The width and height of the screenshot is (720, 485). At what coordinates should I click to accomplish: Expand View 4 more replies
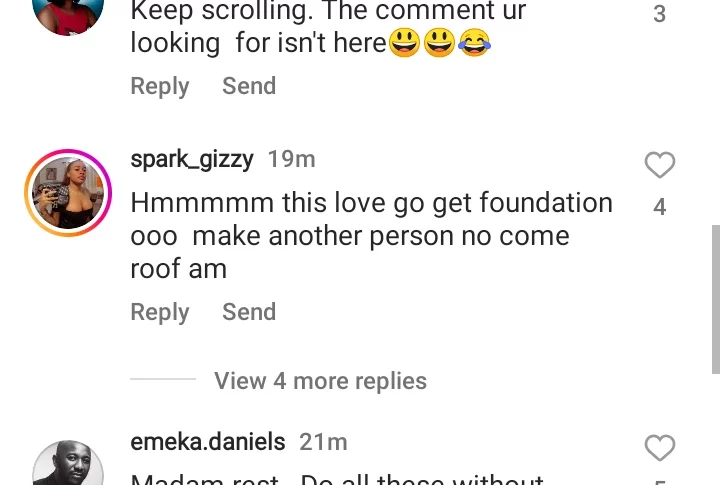[320, 381]
